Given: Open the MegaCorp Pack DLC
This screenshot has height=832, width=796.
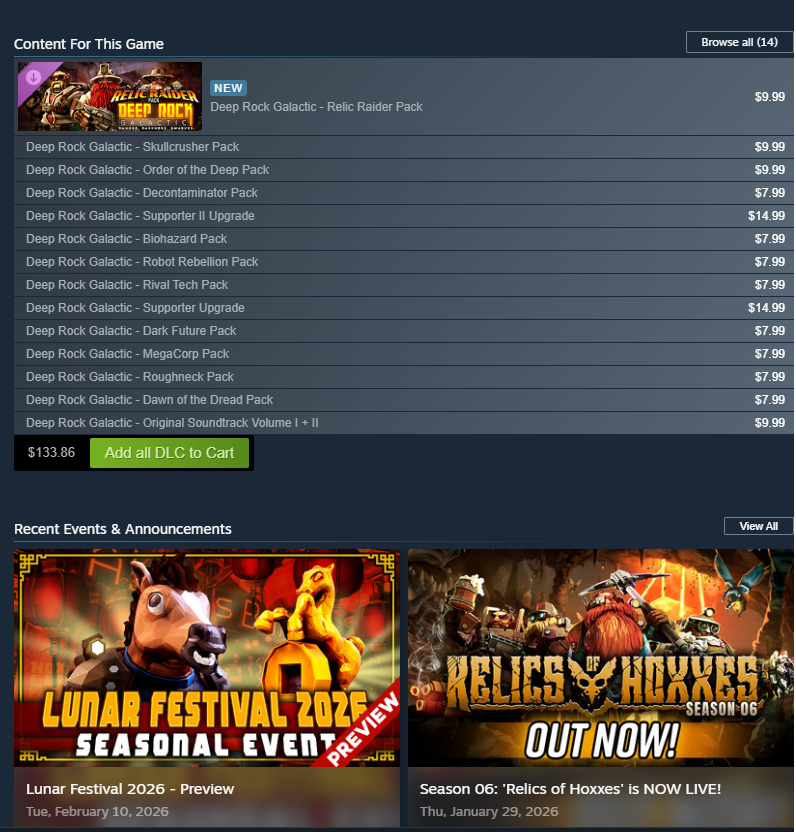Looking at the screenshot, I should click(404, 354).
